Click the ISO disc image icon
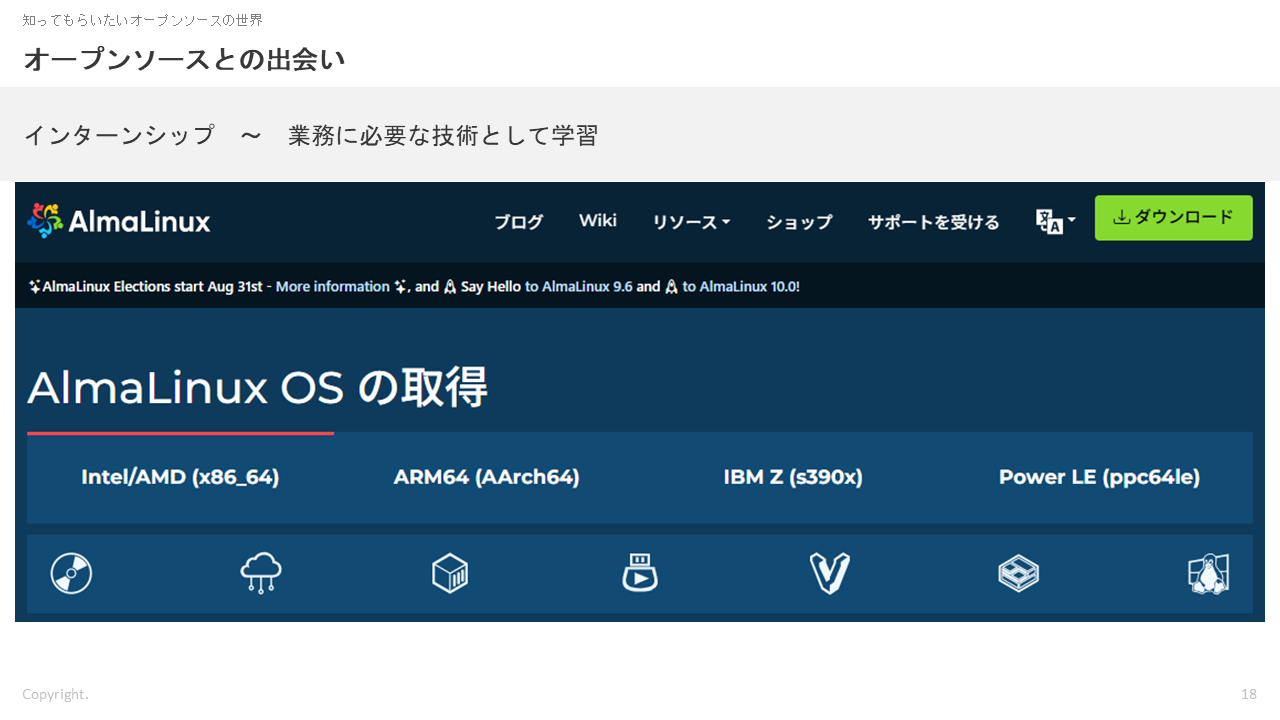 pos(71,574)
